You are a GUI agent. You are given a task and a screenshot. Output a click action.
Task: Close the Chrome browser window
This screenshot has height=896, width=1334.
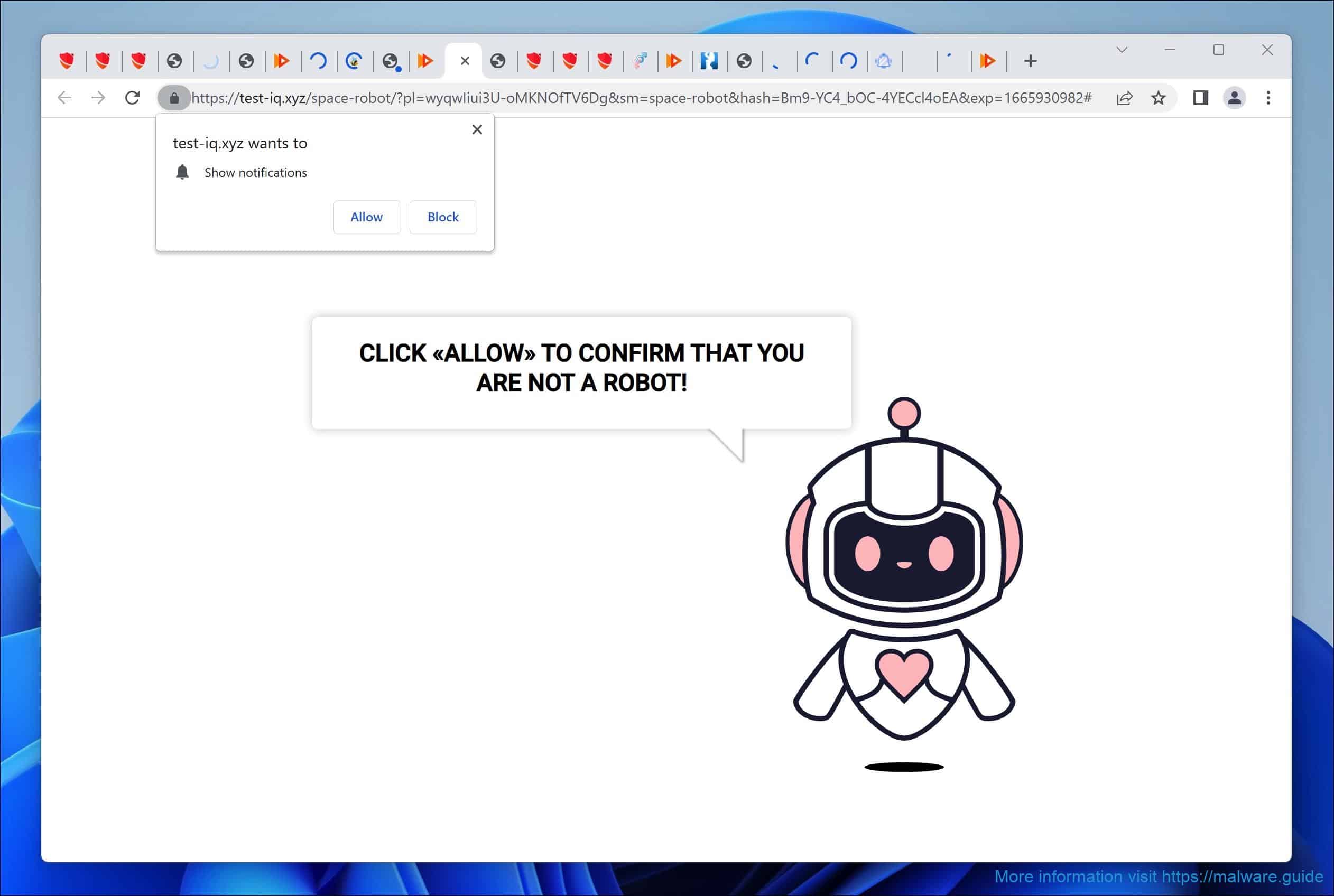tap(1267, 50)
